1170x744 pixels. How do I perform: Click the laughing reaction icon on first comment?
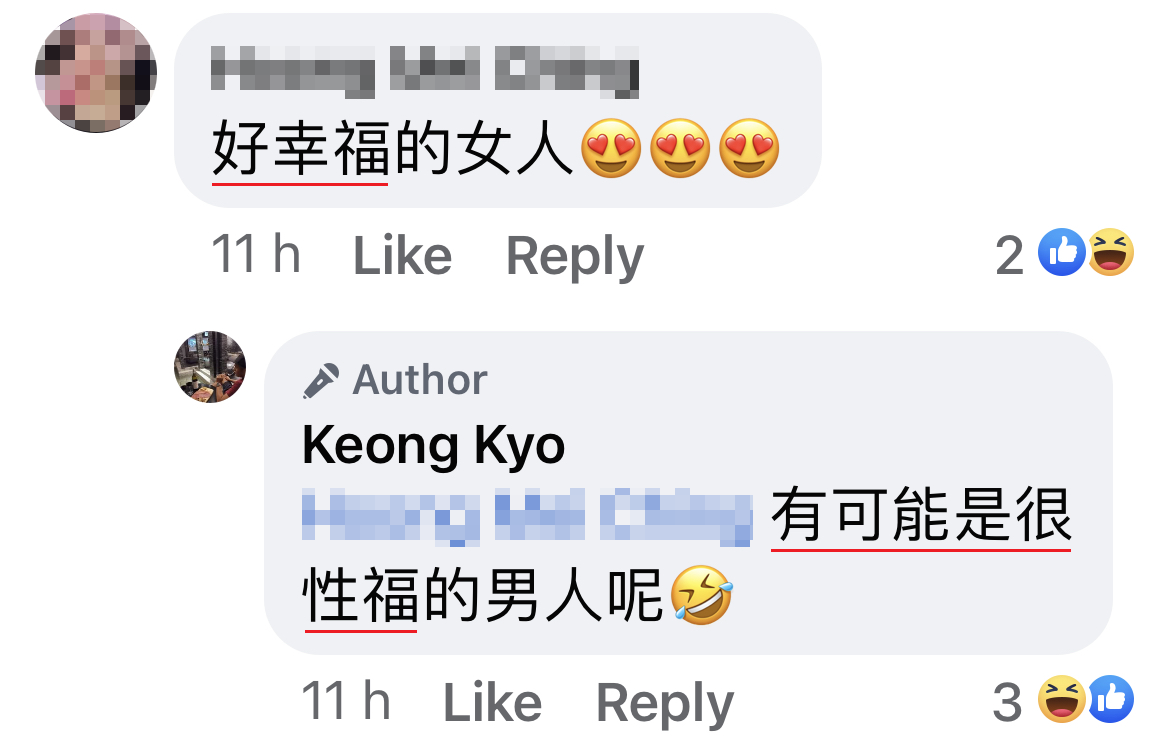pos(1111,252)
